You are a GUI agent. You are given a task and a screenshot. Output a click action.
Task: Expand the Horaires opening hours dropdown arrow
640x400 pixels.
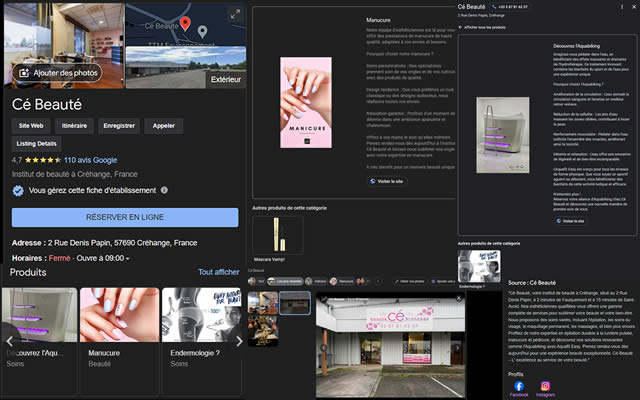pos(127,258)
